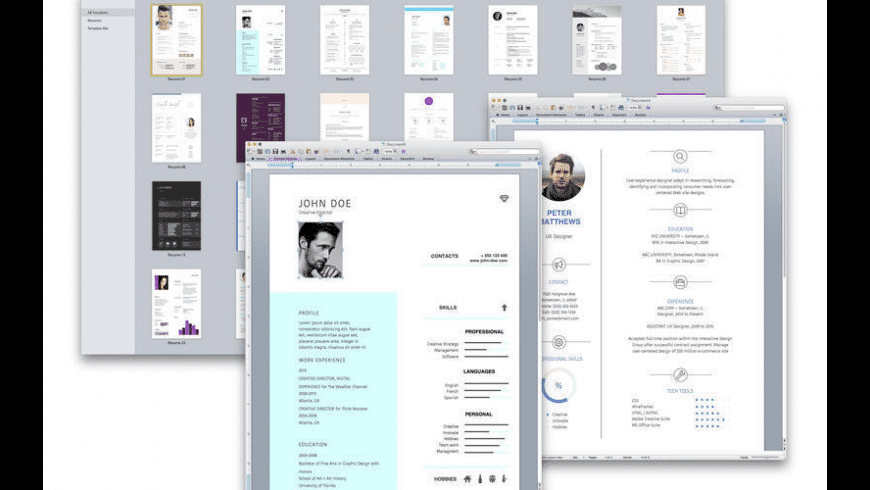
Task: Select Resume 08 template thumbnail
Action: click(x=176, y=128)
